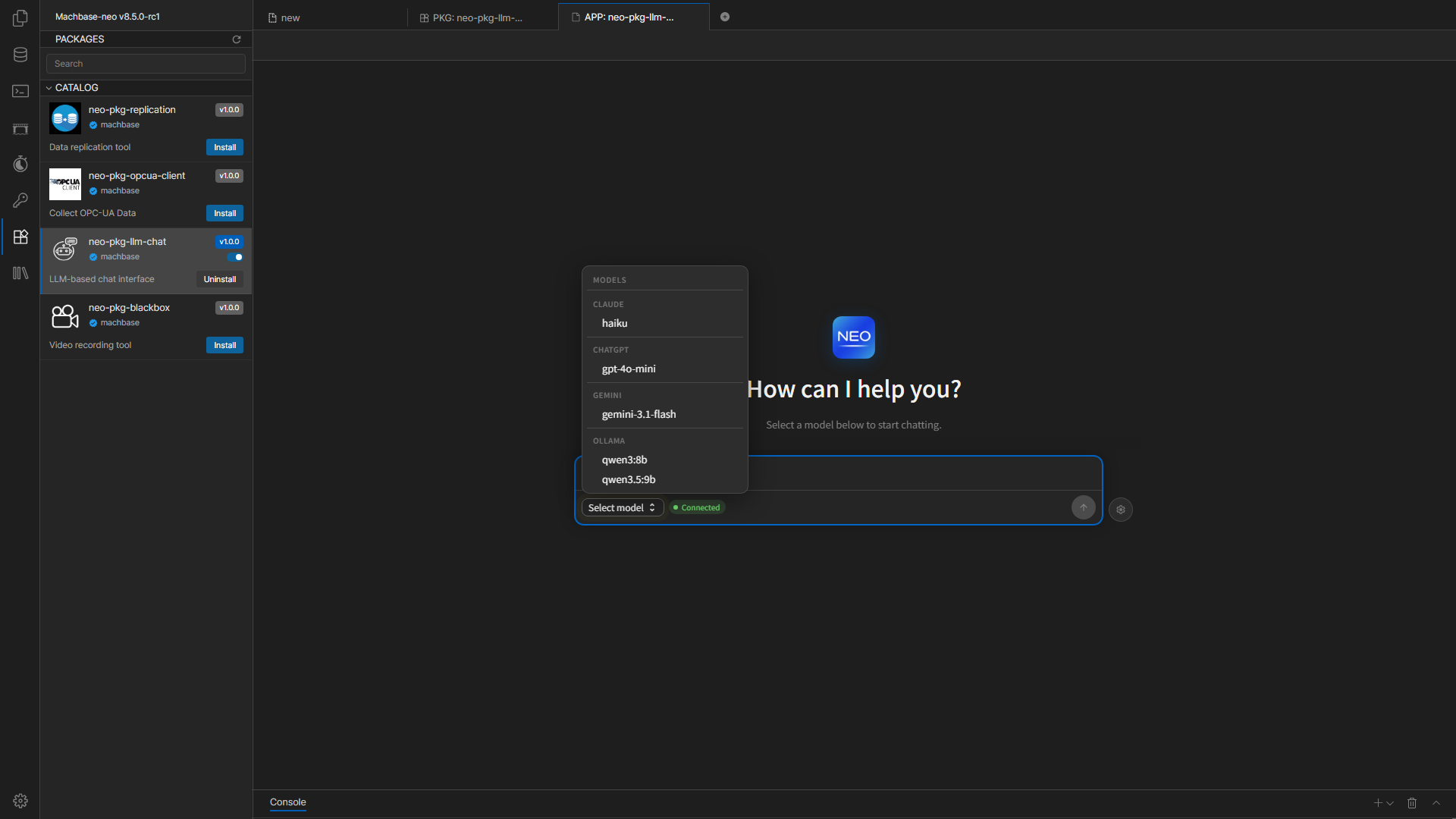Install neo-pkg-blackbox package

(x=224, y=345)
